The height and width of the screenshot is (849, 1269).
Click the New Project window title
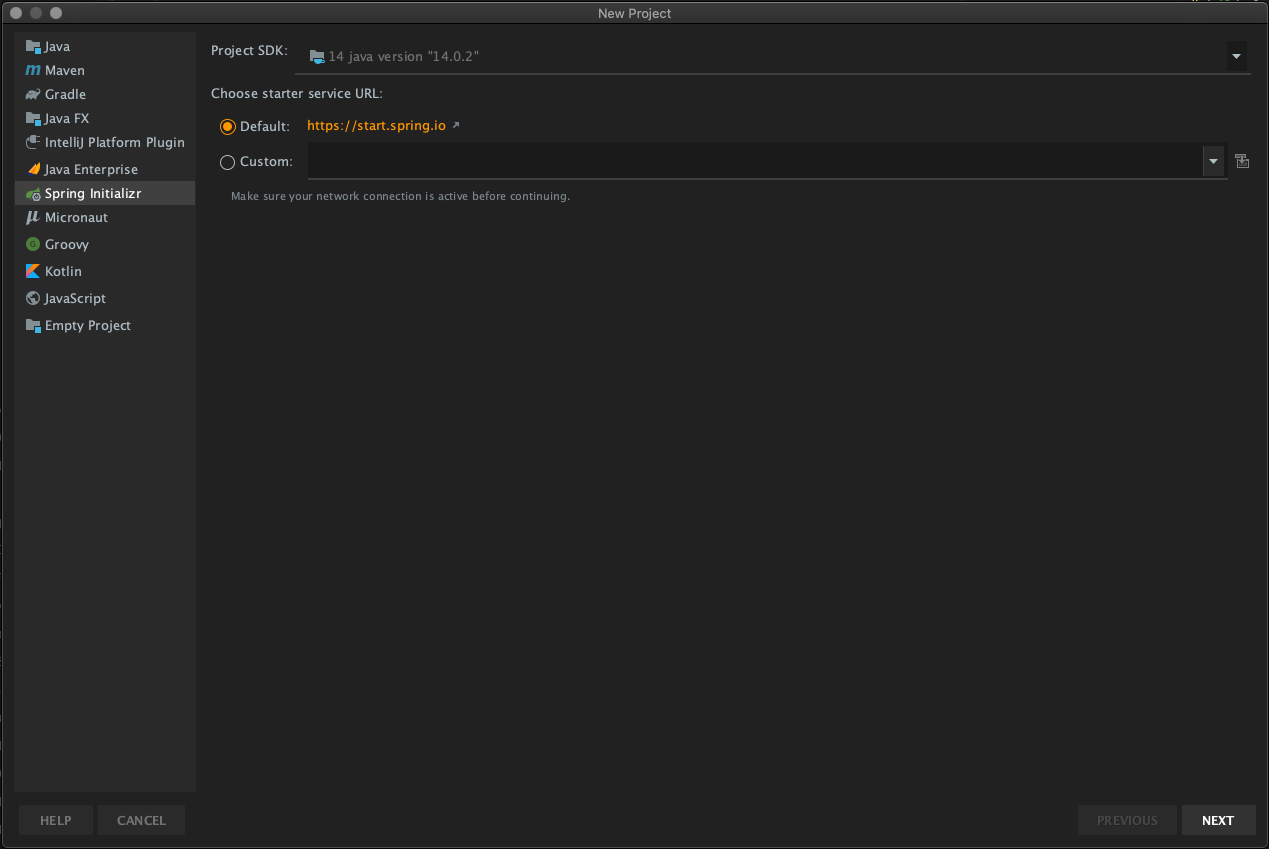[x=634, y=13]
